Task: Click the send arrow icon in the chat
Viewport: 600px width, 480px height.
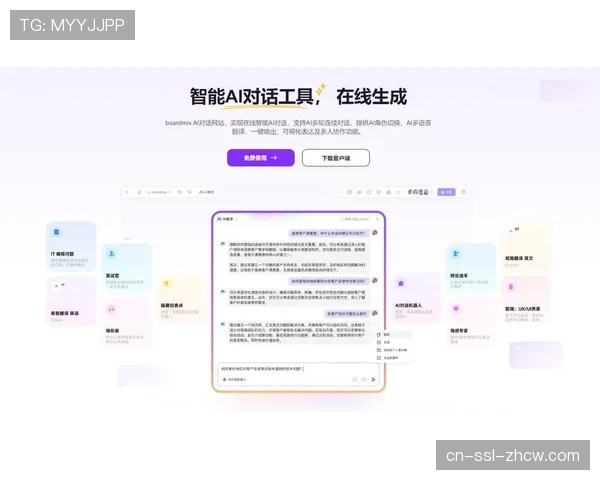Action: 373,380
